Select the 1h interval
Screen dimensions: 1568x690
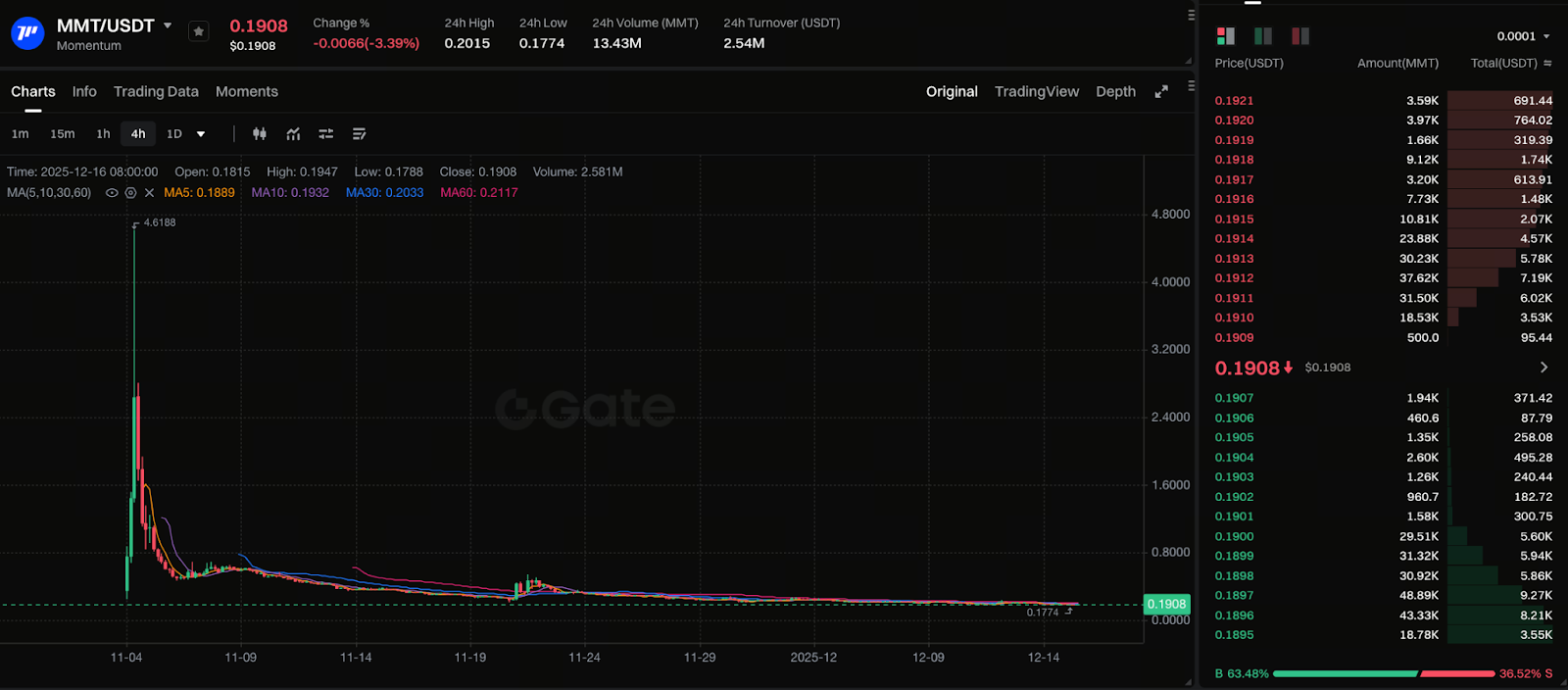[103, 134]
